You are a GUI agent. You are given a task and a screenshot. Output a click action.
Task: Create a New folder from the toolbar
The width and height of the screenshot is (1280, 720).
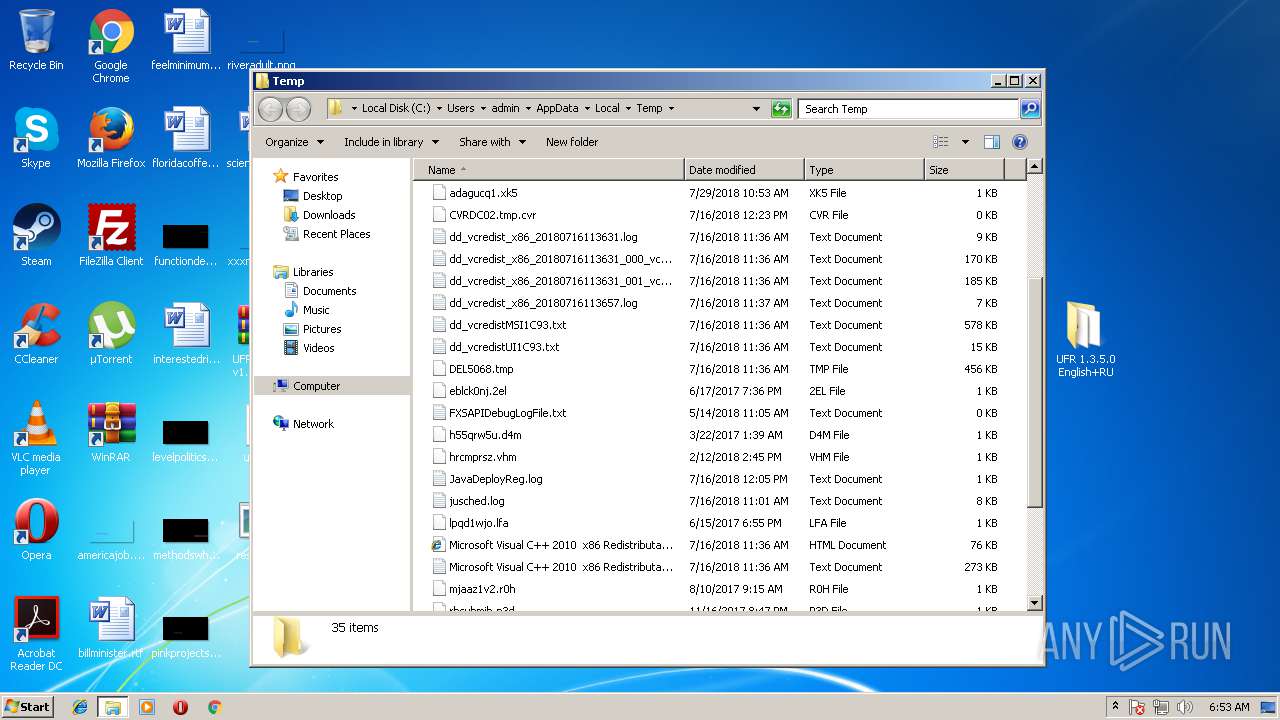coord(572,142)
